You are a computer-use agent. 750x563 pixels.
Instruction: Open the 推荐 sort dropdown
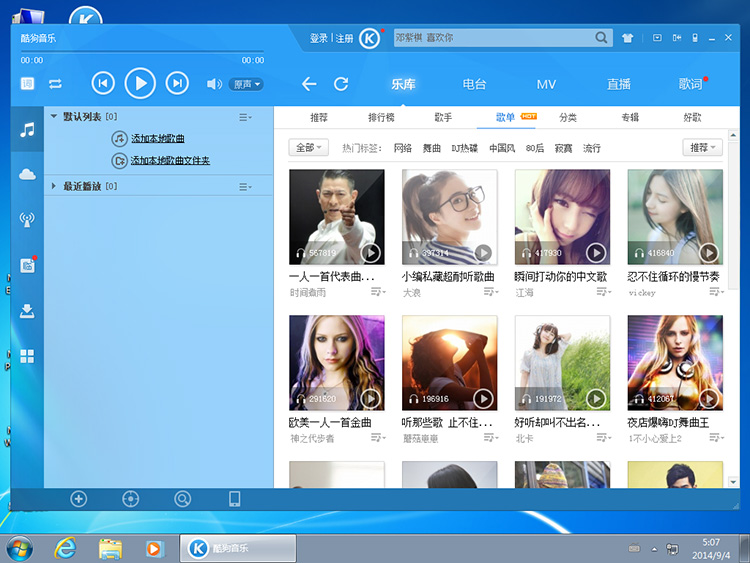(x=702, y=147)
